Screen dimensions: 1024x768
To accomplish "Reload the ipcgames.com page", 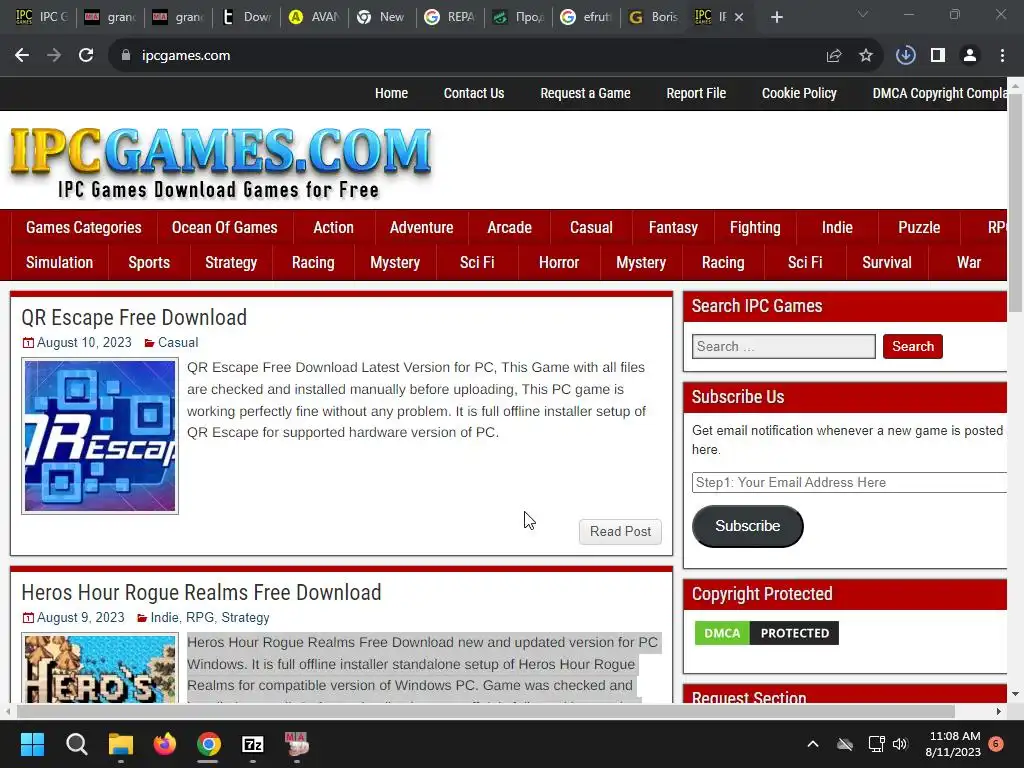I will coord(86,56).
